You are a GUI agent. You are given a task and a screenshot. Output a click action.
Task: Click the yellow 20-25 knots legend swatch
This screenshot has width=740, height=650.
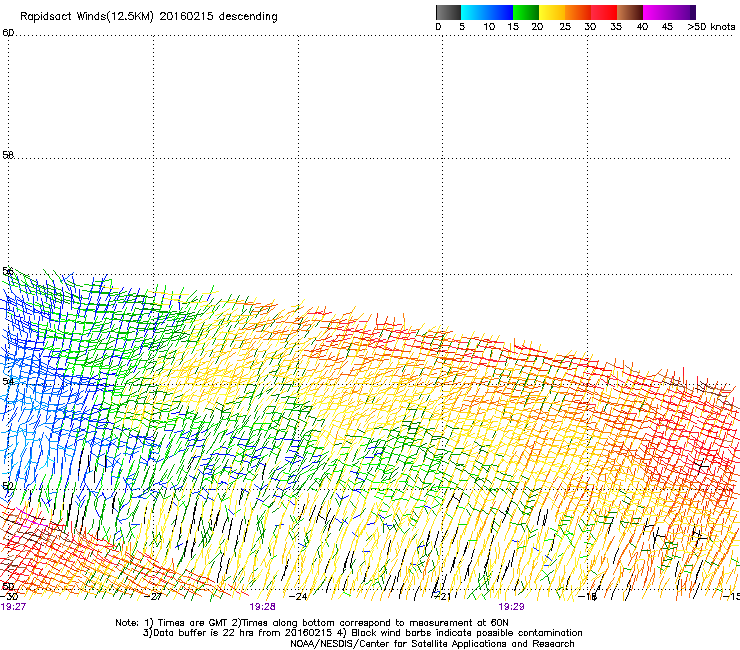(552, 12)
